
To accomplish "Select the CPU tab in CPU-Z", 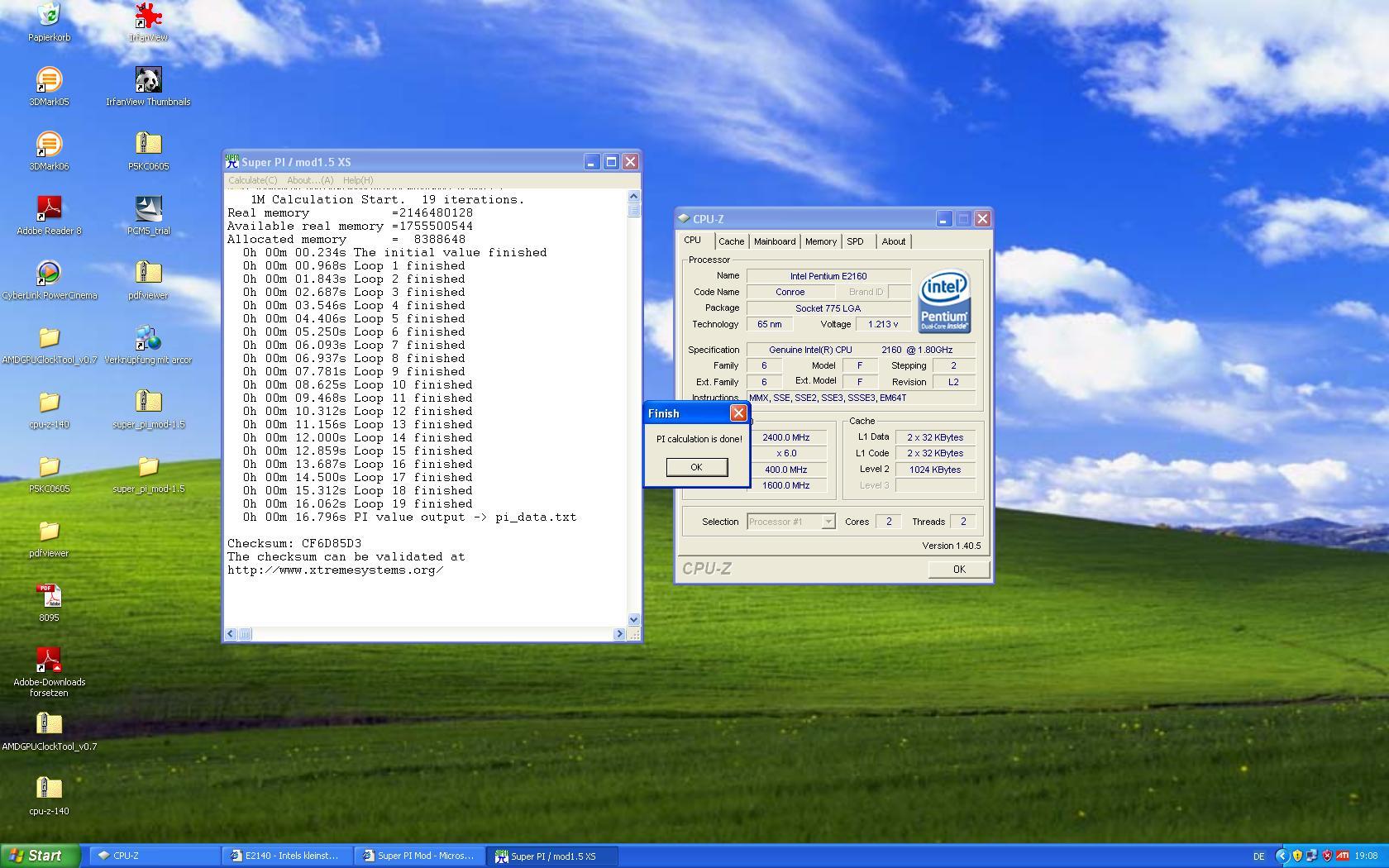I will pos(693,240).
